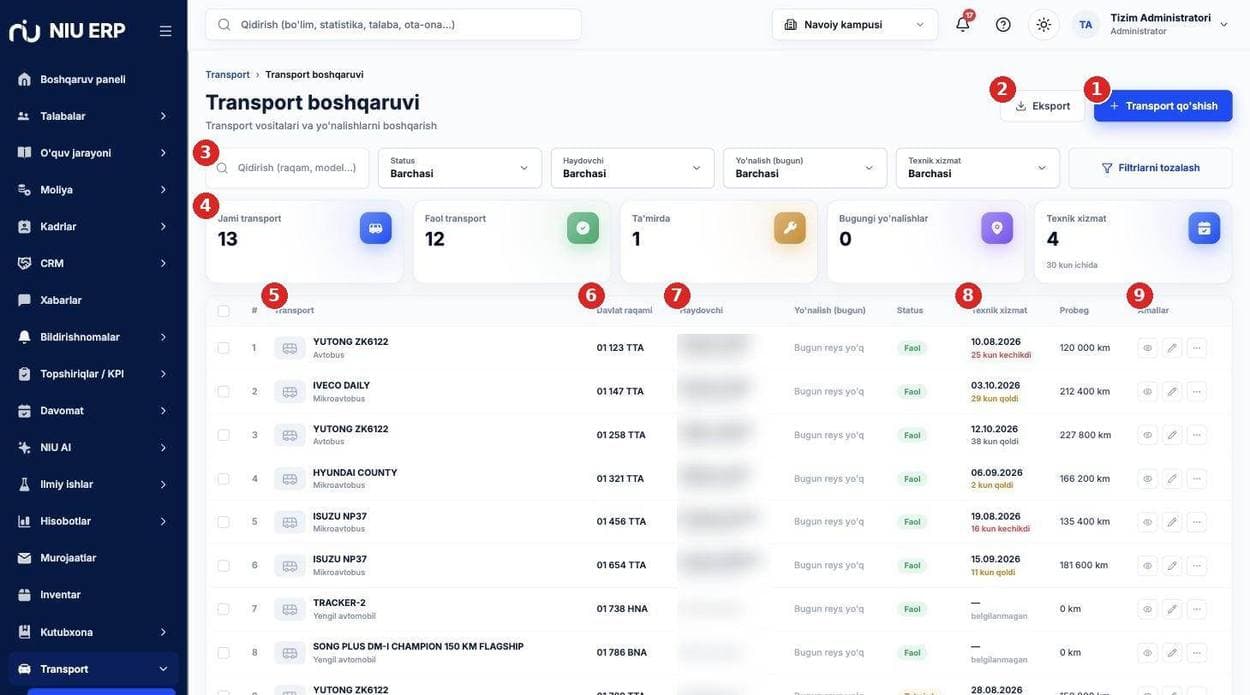Focus the transport Qidirish (raqam, model...) field
Screen dimensions: 1250x695
pos(287,168)
